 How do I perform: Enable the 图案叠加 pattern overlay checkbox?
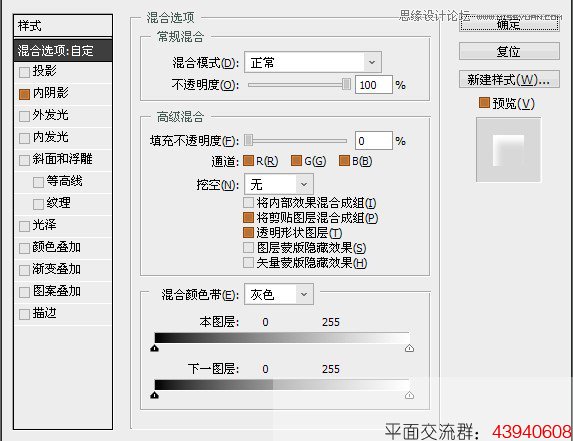(x=24, y=292)
